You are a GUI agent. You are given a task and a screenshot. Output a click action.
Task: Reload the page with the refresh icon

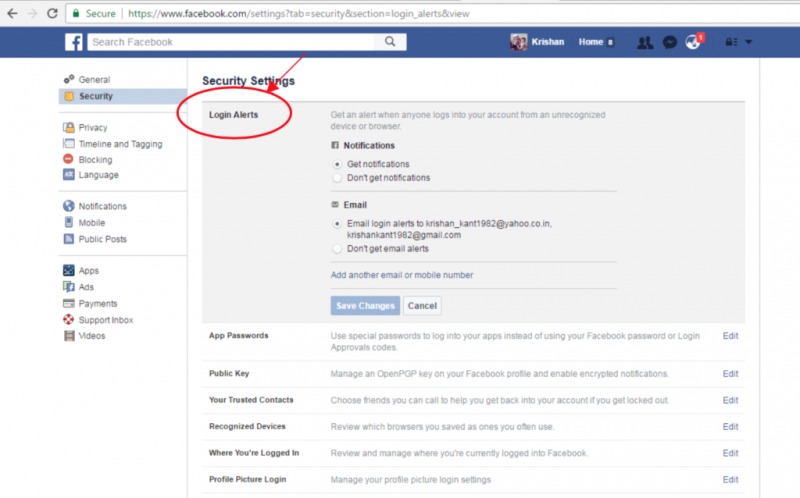(52, 13)
